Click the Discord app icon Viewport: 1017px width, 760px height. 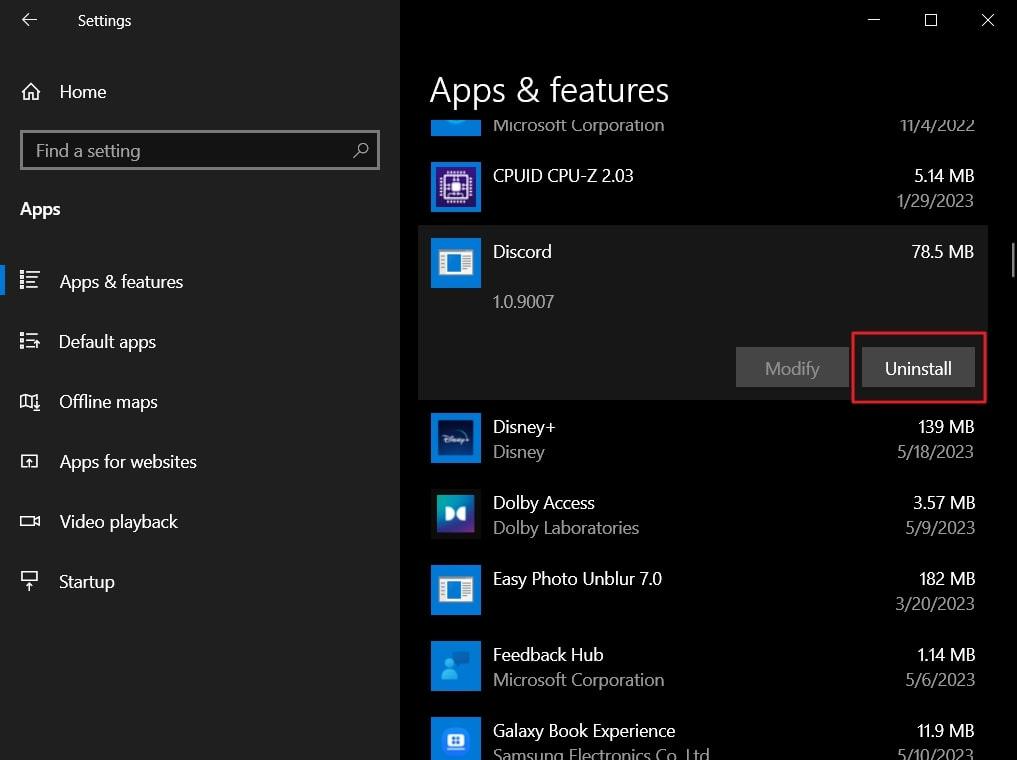(456, 263)
